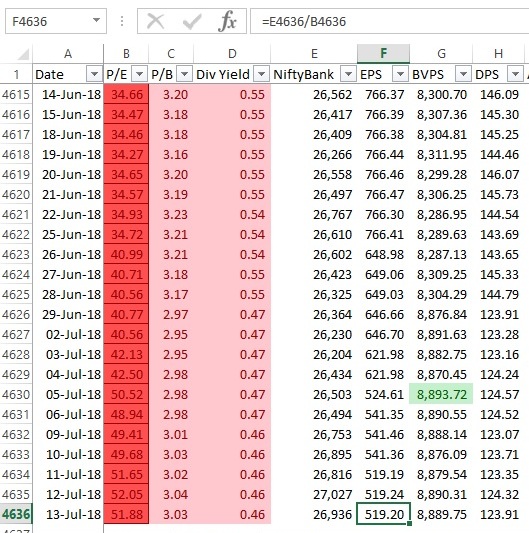The image size is (529, 533).
Task: Click the Enter checkmark formula bar icon
Action: pos(192,21)
